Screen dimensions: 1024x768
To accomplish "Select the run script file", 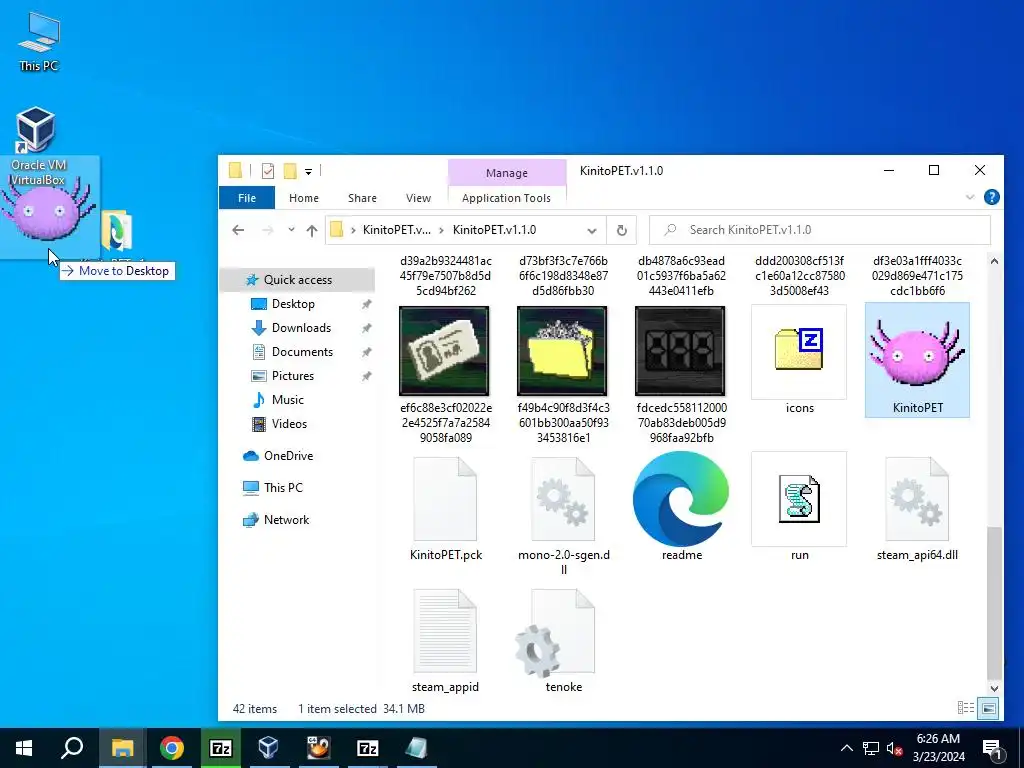I will (x=799, y=507).
